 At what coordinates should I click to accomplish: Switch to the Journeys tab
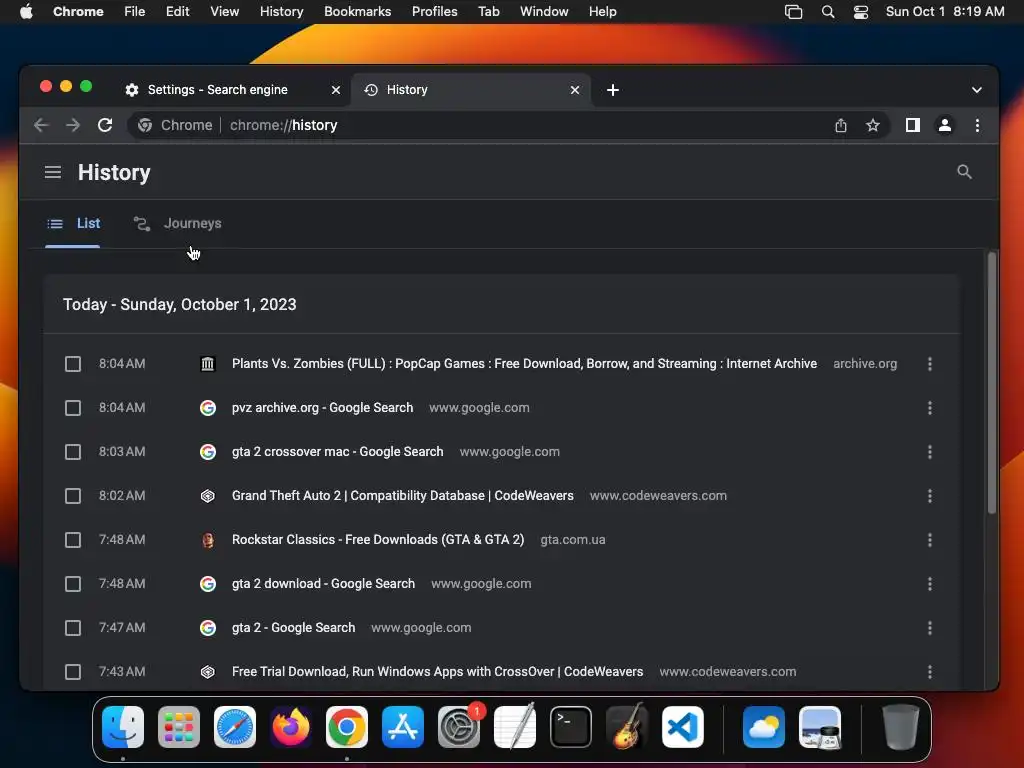[x=178, y=223]
